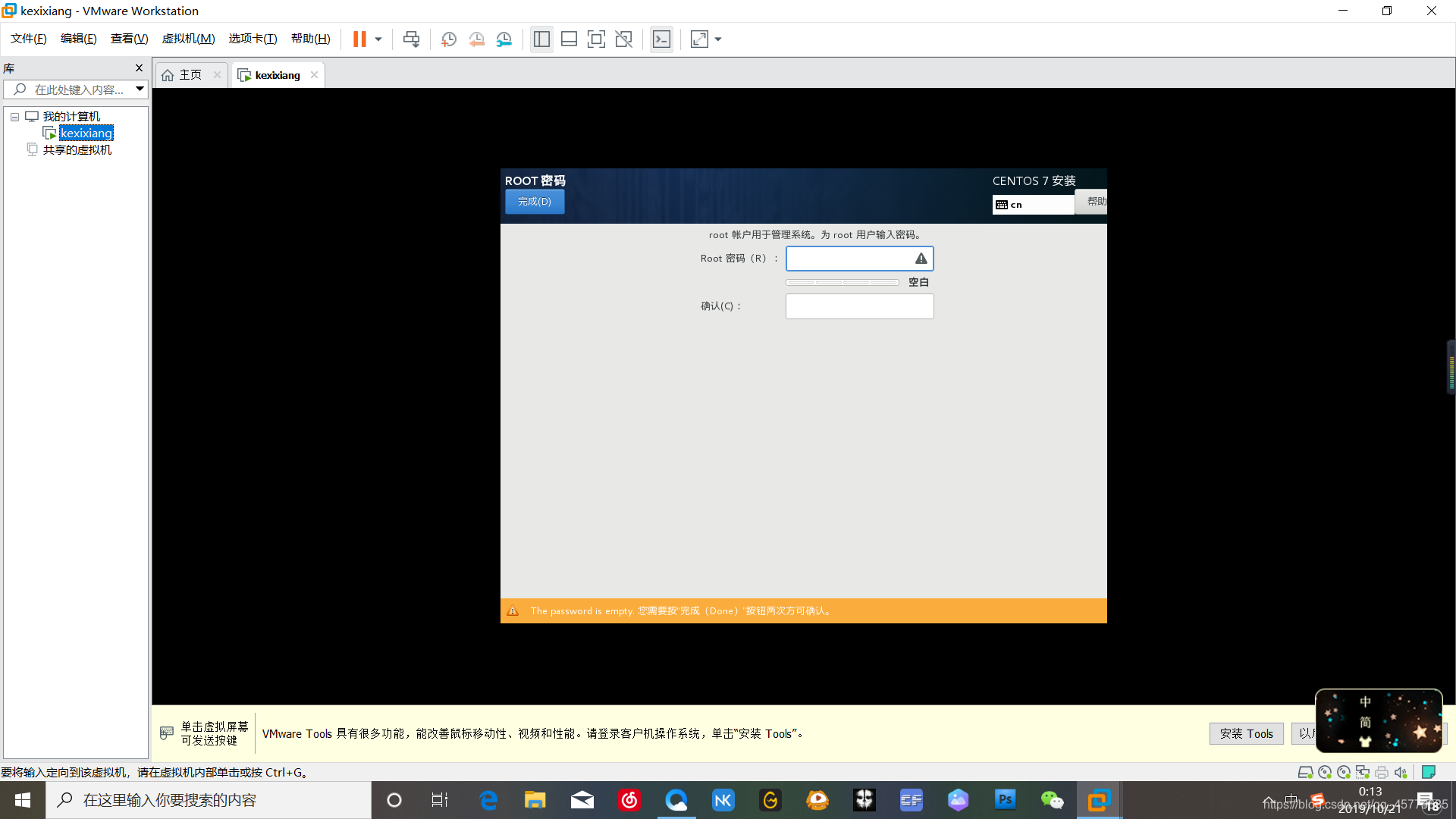
Task: Click the orange empty password warning bar
Action: pyautogui.click(x=803, y=611)
